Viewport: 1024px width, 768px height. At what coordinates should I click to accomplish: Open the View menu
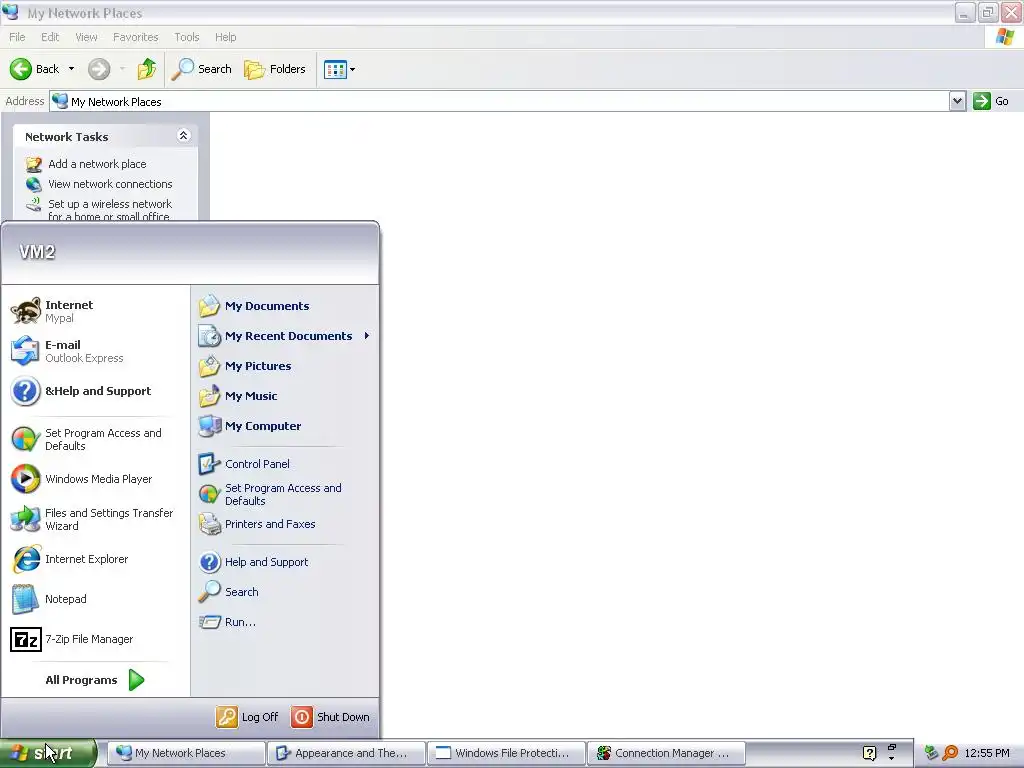point(86,37)
